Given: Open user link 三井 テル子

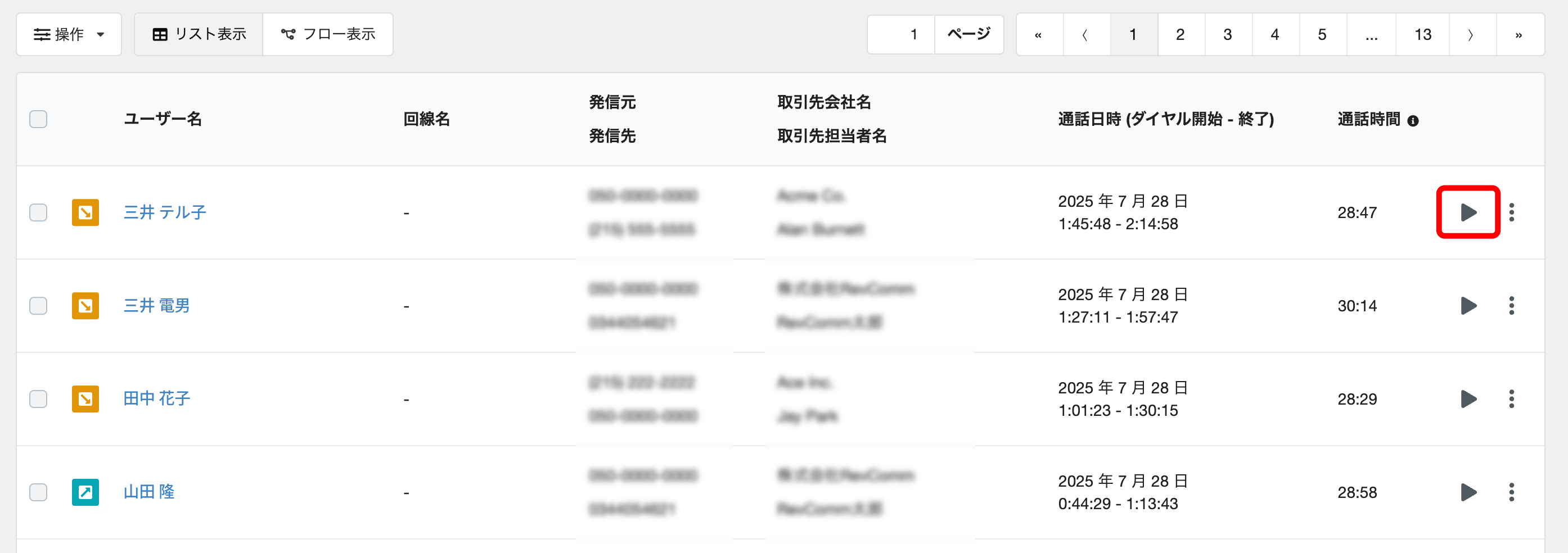Looking at the screenshot, I should [165, 212].
